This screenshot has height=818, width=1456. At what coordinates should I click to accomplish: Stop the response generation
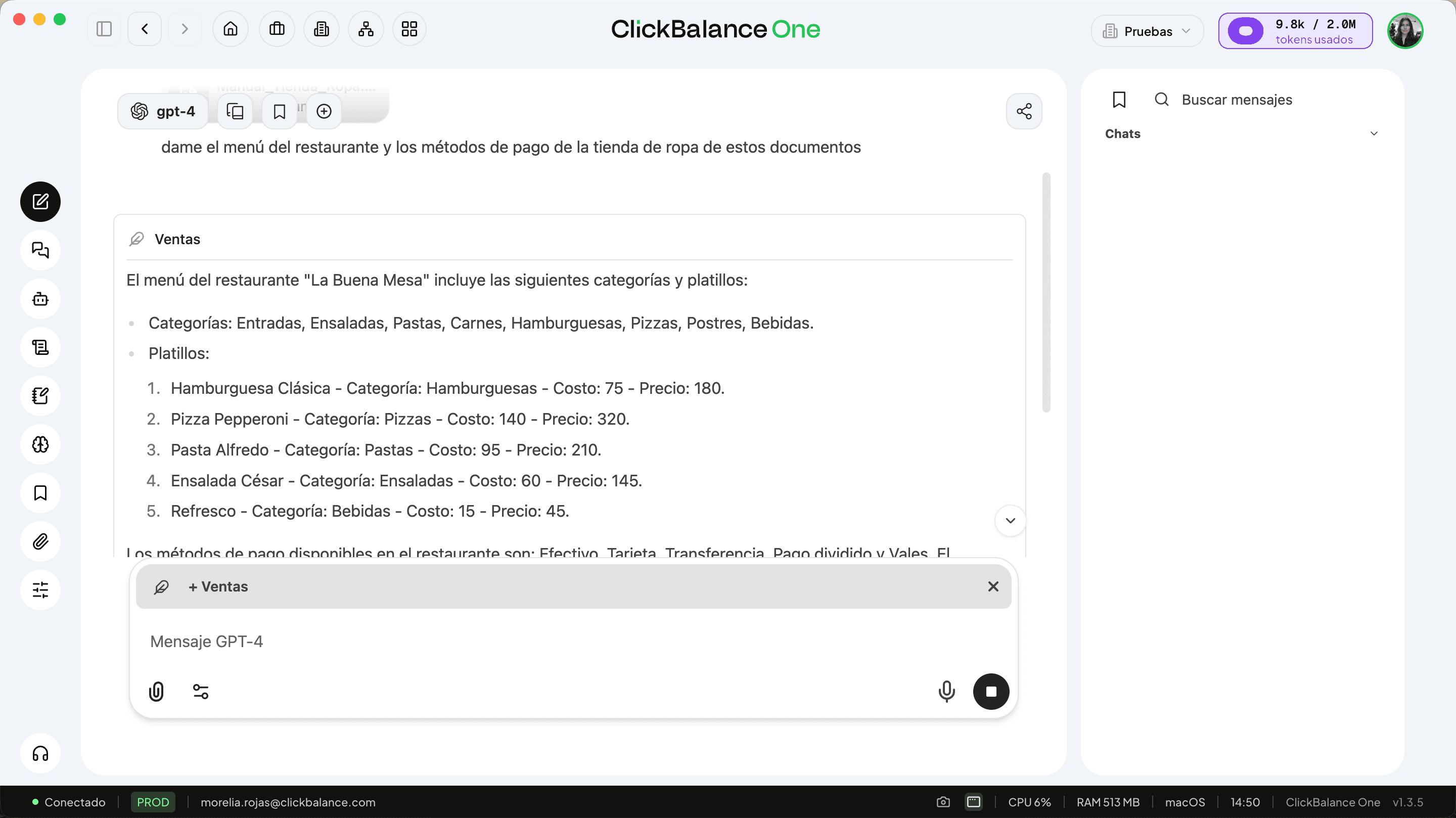991,692
